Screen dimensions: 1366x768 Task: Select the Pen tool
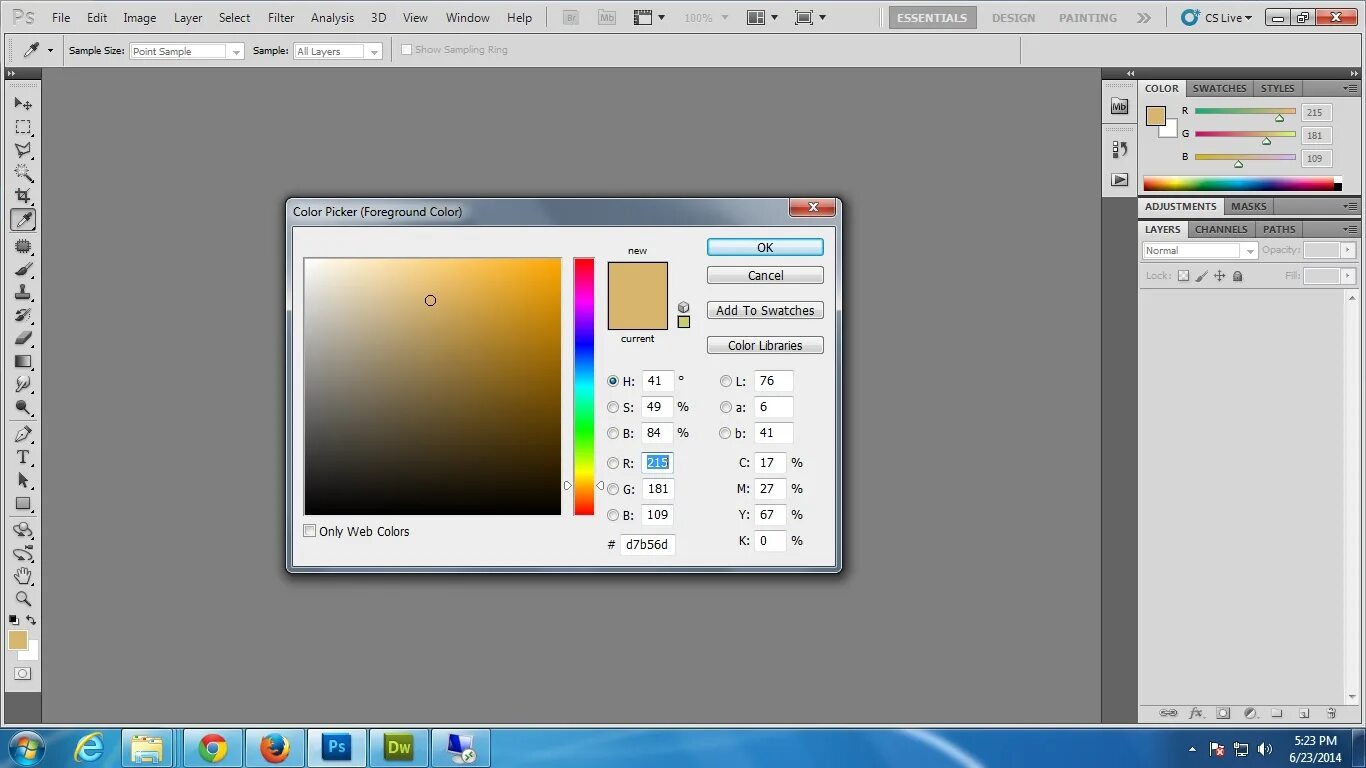point(23,434)
